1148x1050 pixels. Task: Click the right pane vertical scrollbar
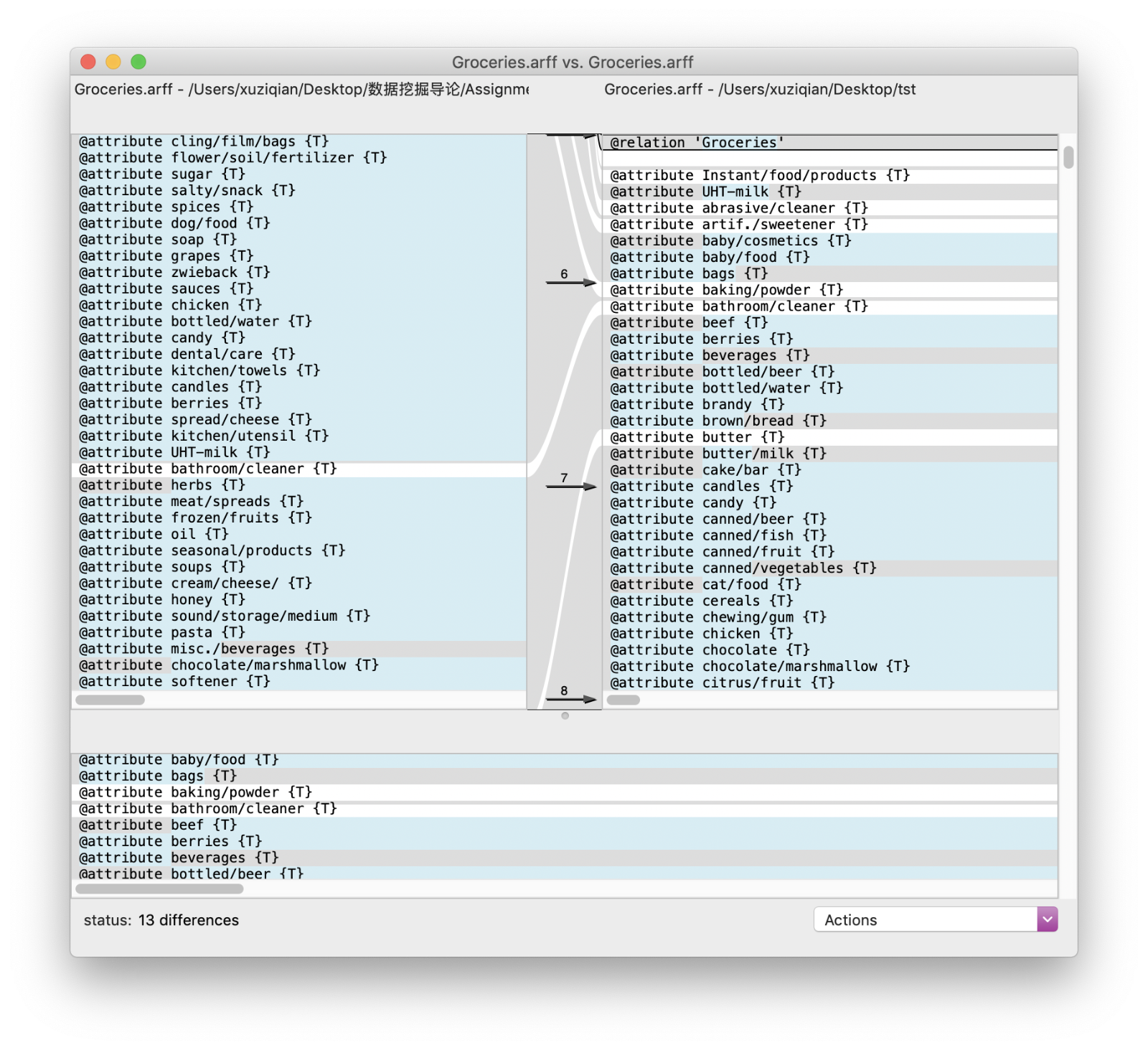pos(1068,157)
